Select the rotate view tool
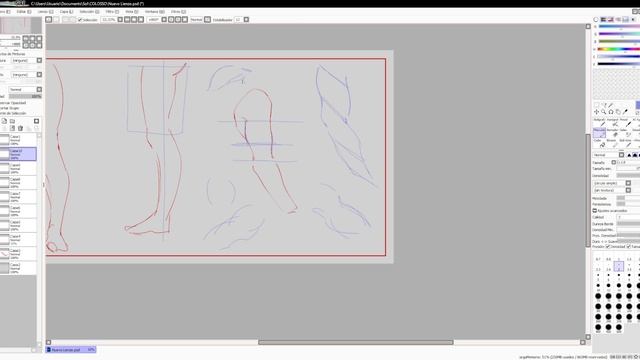The image size is (640, 360). click(x=611, y=112)
